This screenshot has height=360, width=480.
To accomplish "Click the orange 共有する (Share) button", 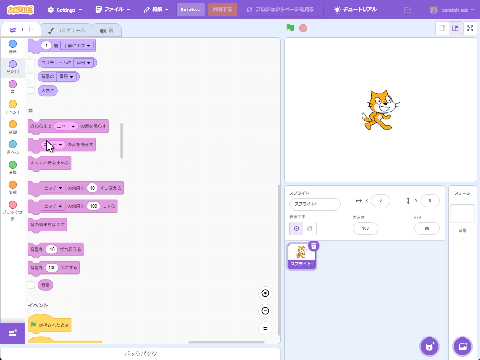I will click(x=222, y=10).
